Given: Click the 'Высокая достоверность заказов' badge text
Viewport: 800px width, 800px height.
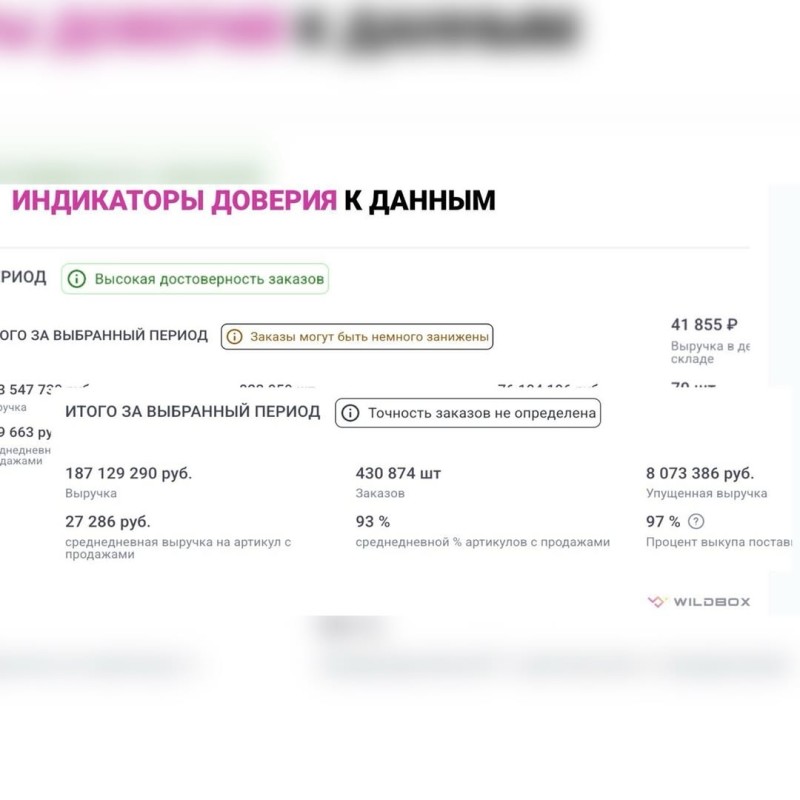Looking at the screenshot, I should click(209, 279).
